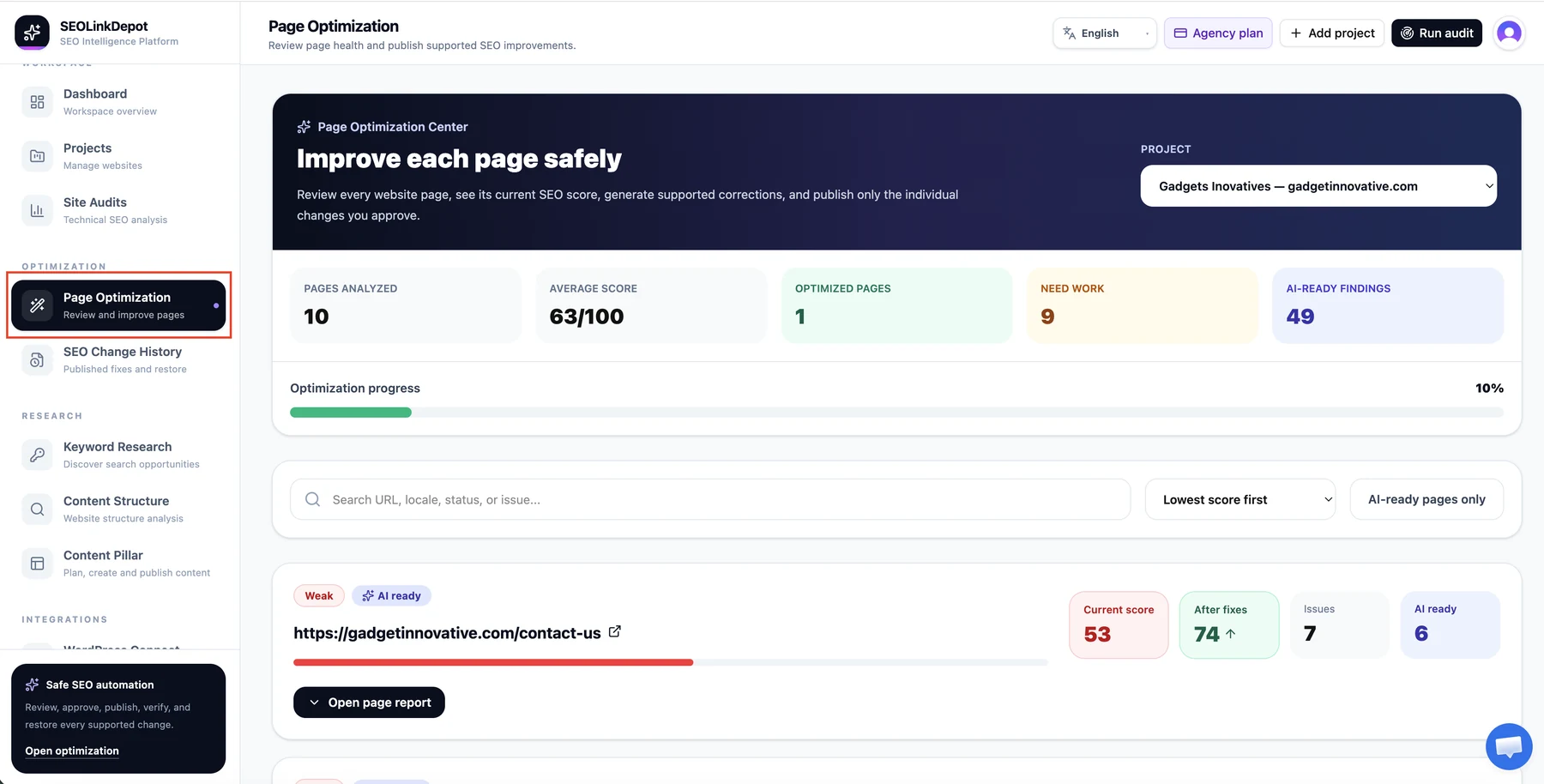Open Site Audits in sidebar
Screen dimensions: 1544x784
(118, 210)
